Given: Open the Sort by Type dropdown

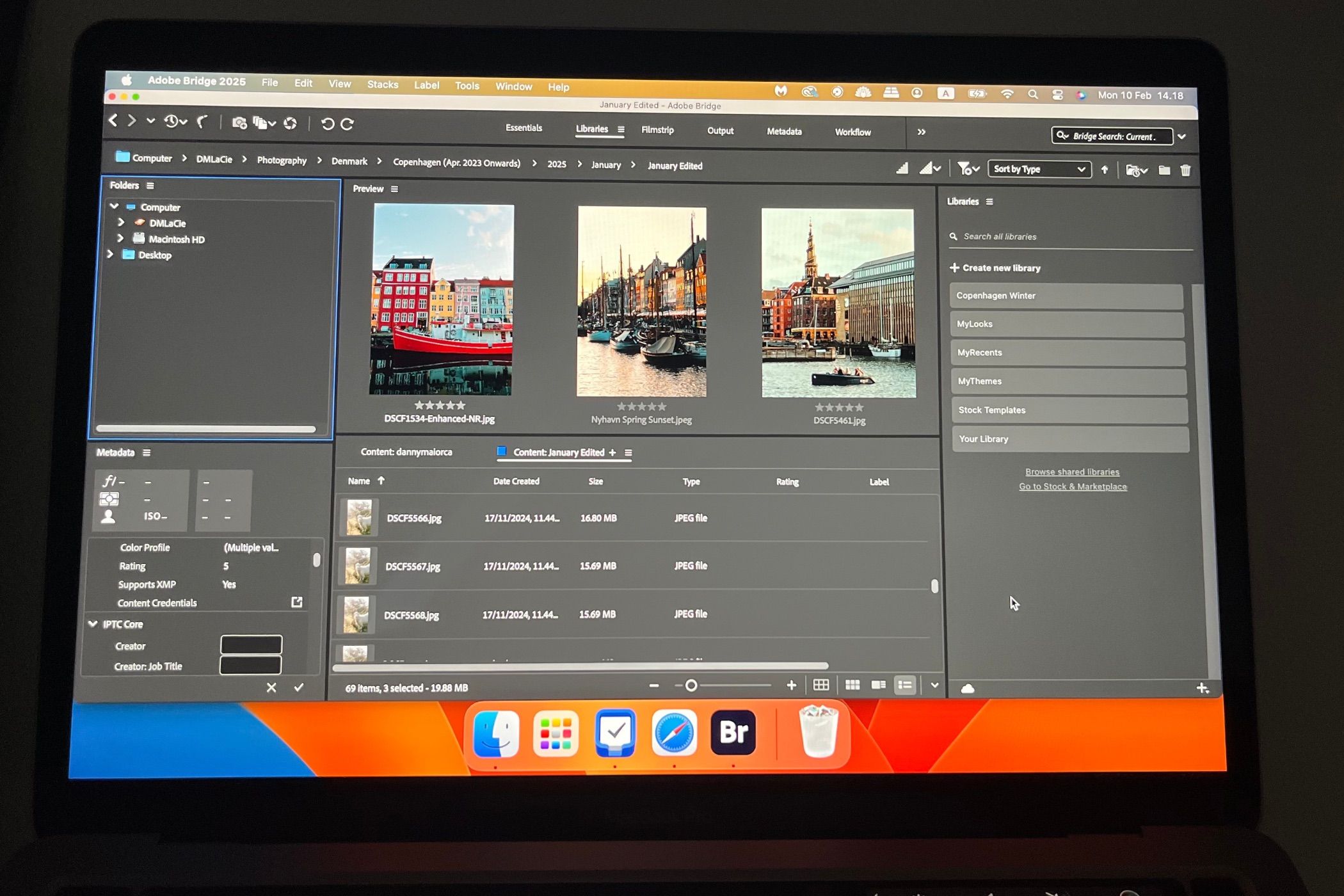Looking at the screenshot, I should [1039, 169].
